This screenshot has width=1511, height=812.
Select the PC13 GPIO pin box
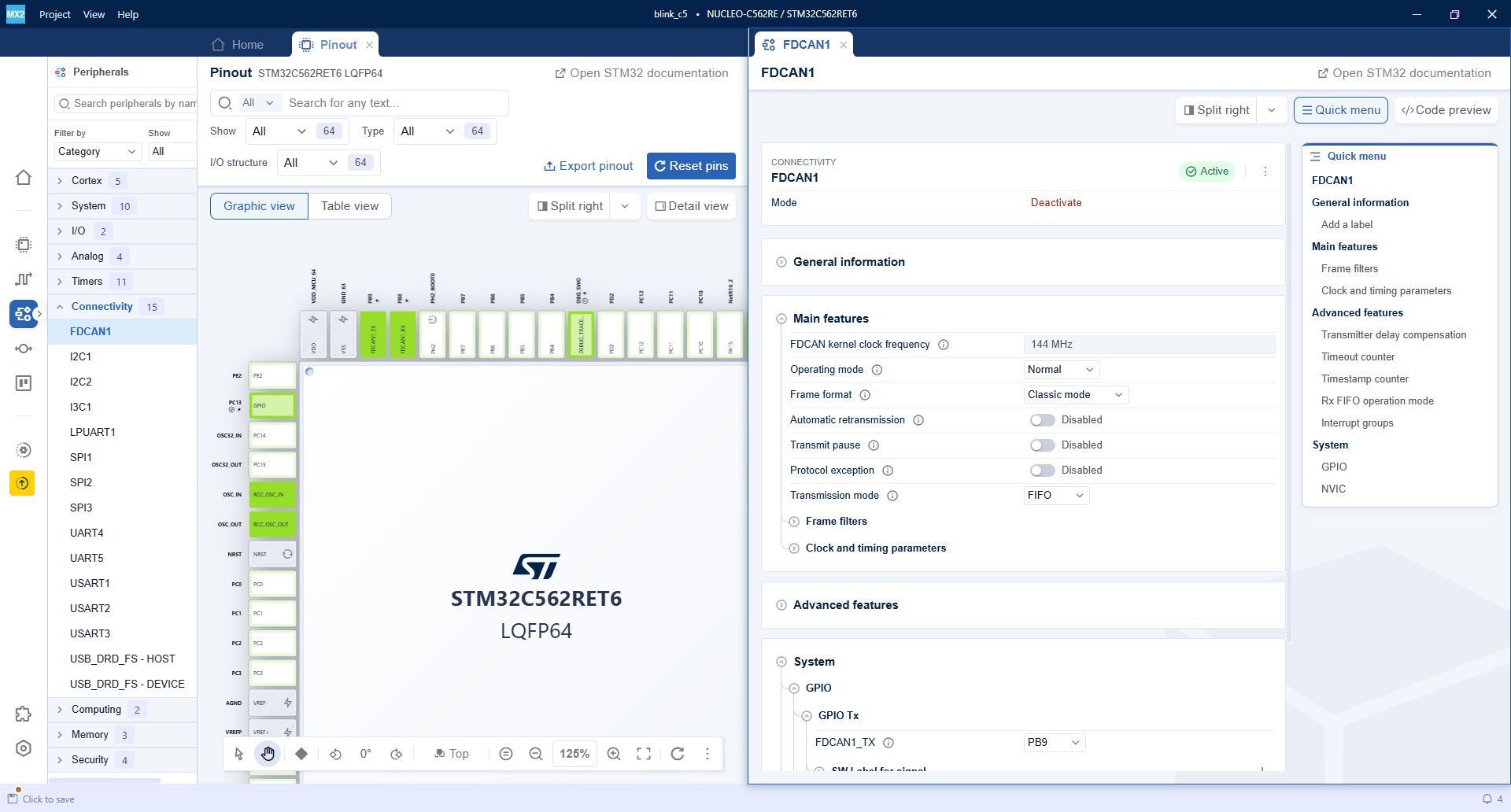coord(272,406)
